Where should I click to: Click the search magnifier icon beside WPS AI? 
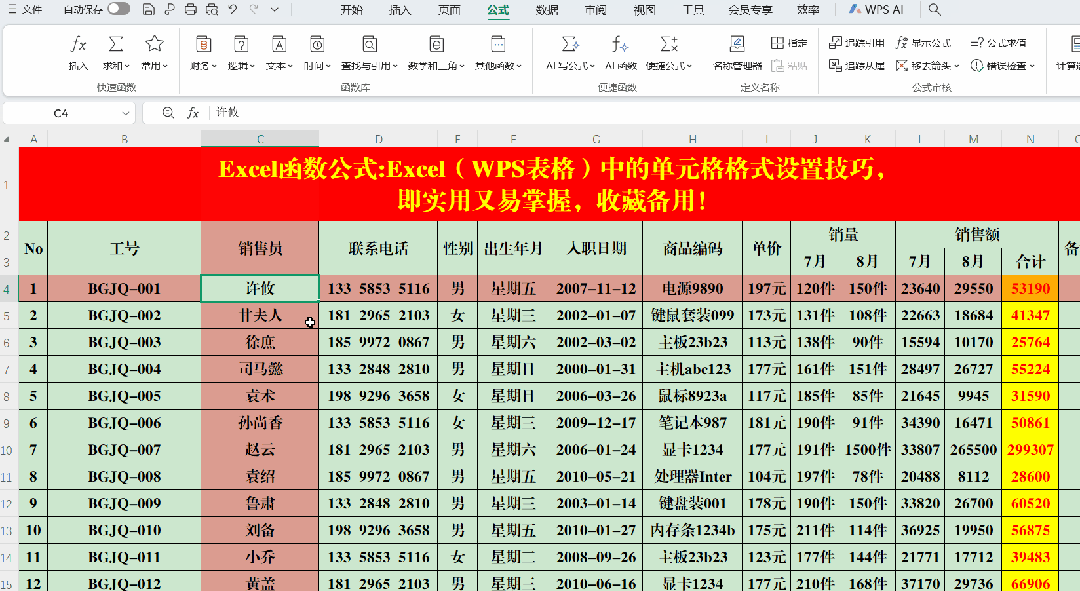pyautogui.click(x=935, y=10)
